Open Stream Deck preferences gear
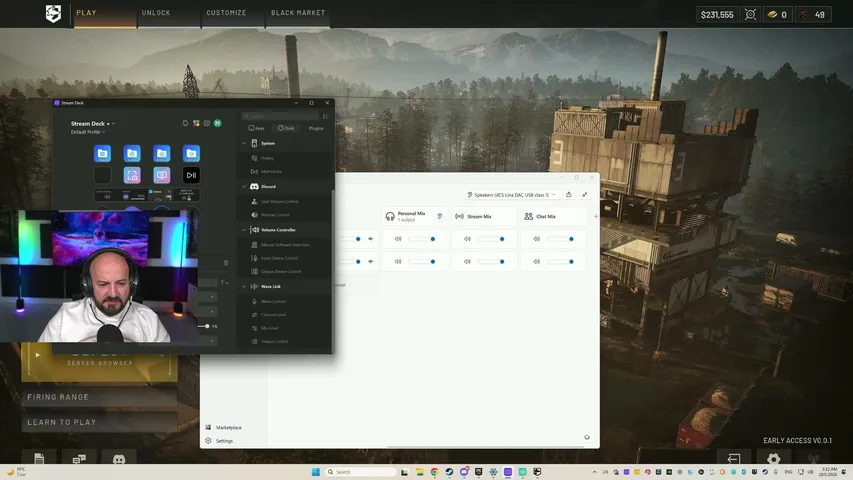This screenshot has width=853, height=480. [207, 124]
